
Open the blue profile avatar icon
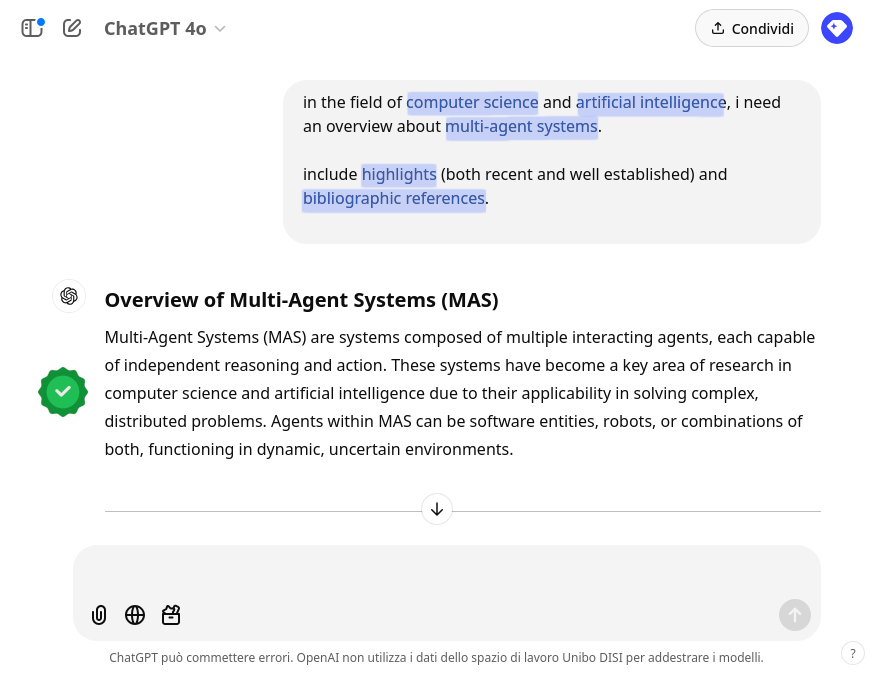click(x=837, y=28)
